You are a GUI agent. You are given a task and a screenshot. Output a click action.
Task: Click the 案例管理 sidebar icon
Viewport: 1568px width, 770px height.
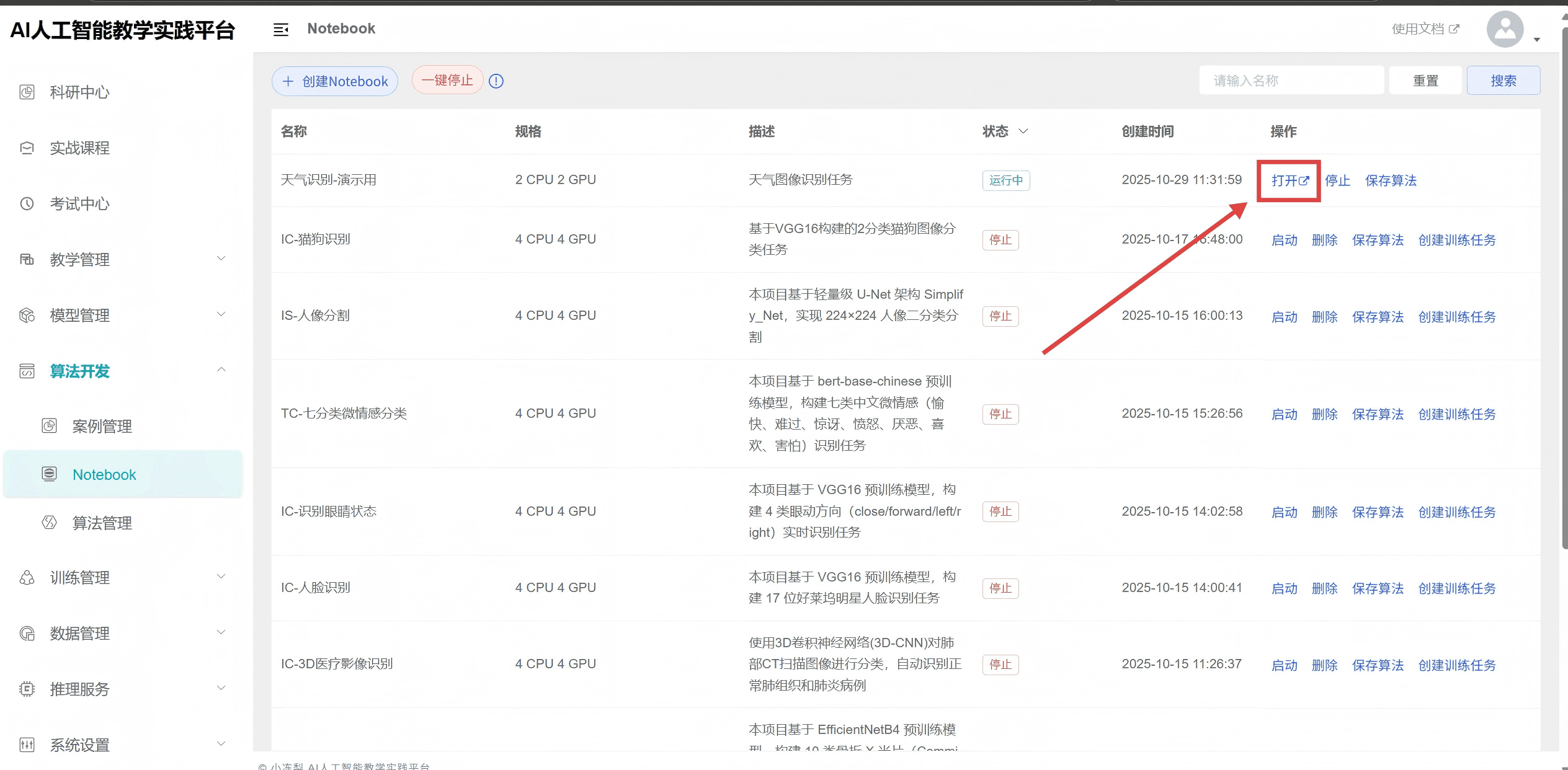[x=49, y=426]
